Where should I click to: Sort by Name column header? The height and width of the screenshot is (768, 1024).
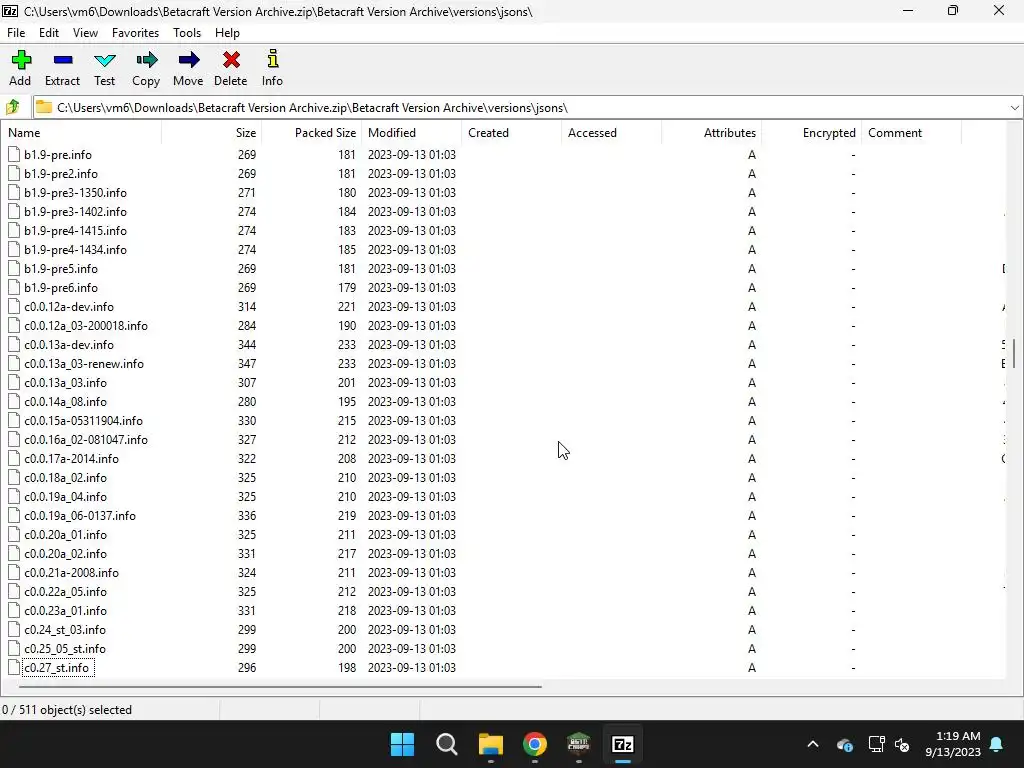[81, 133]
